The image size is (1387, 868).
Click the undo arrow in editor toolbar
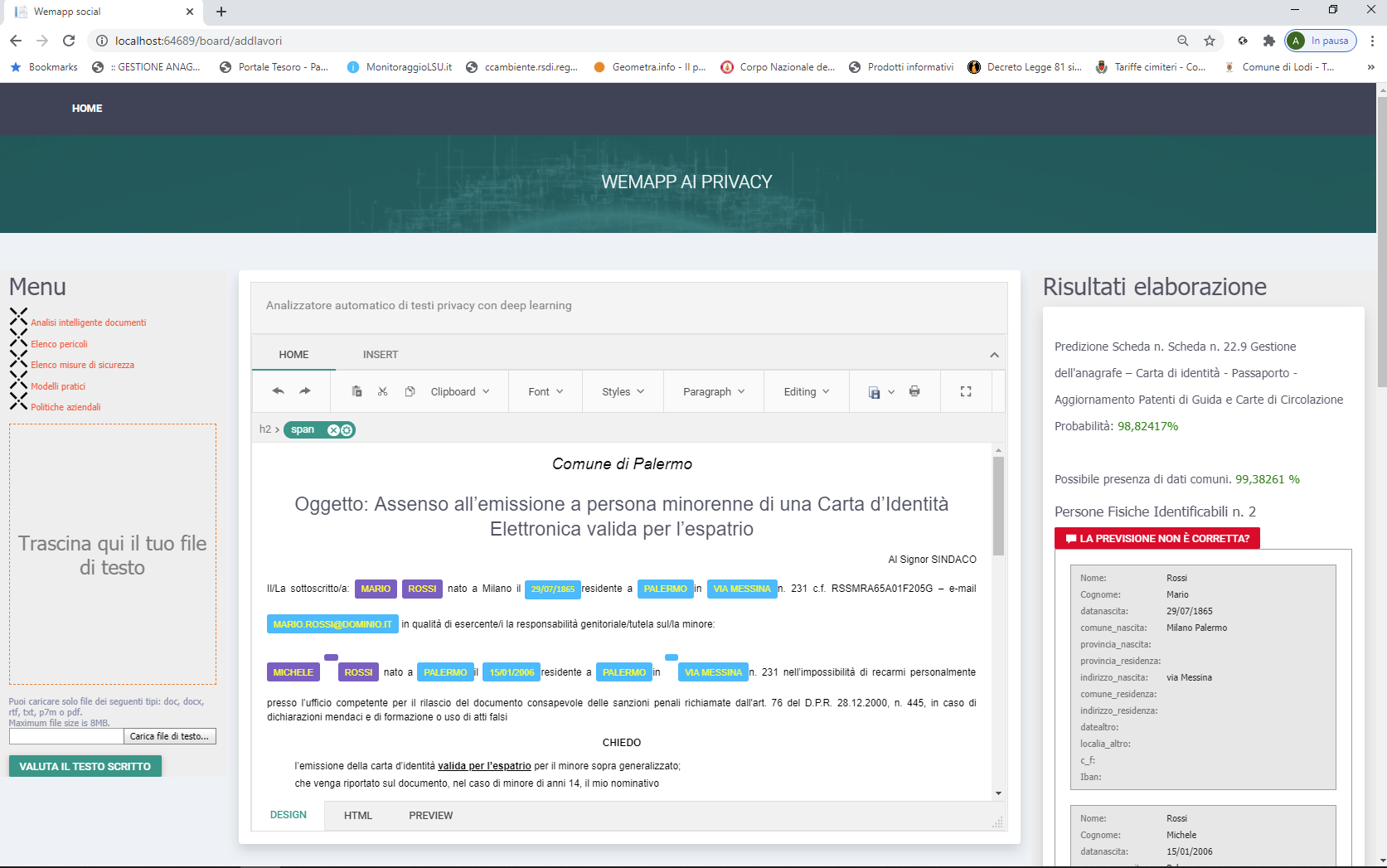tap(279, 391)
